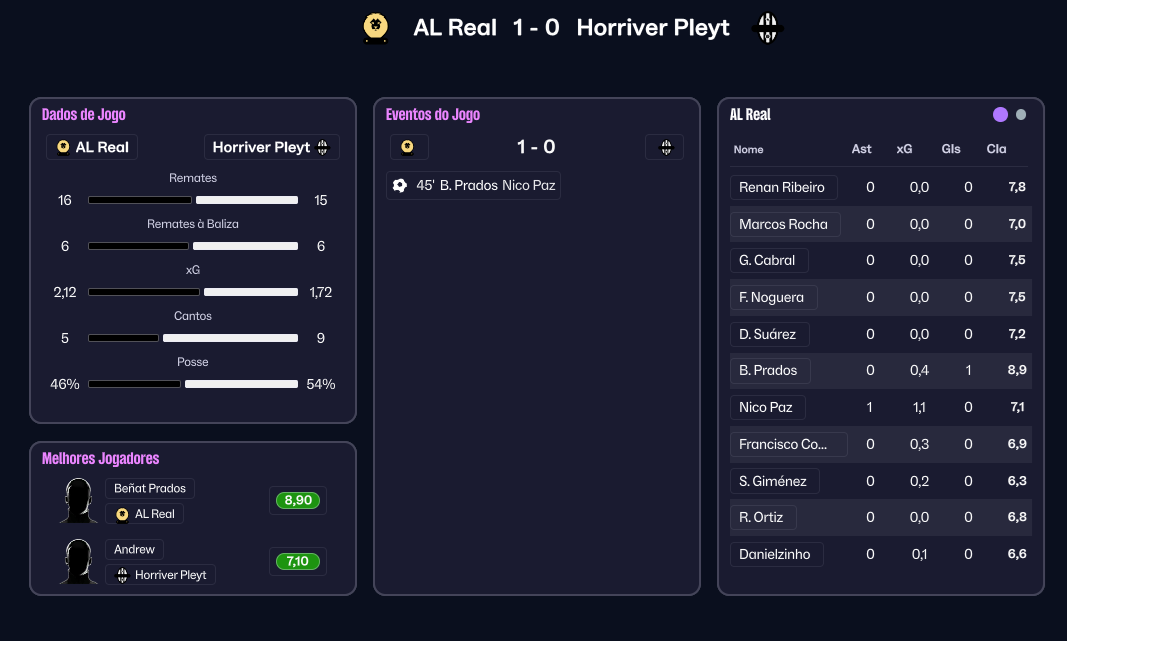Click Beñat Prados player silhouette
The image size is (1152, 648).
pyautogui.click(x=78, y=501)
